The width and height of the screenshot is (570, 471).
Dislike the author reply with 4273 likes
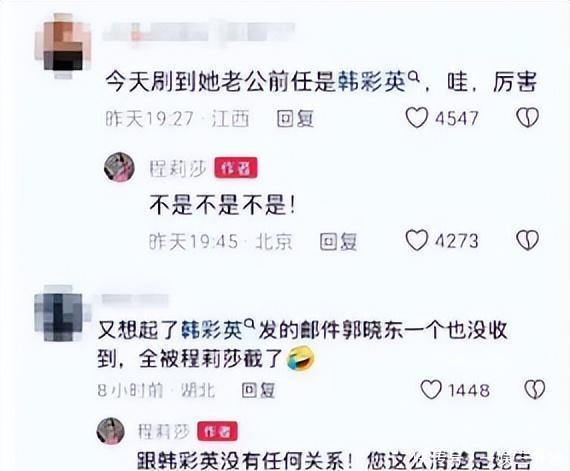point(527,240)
